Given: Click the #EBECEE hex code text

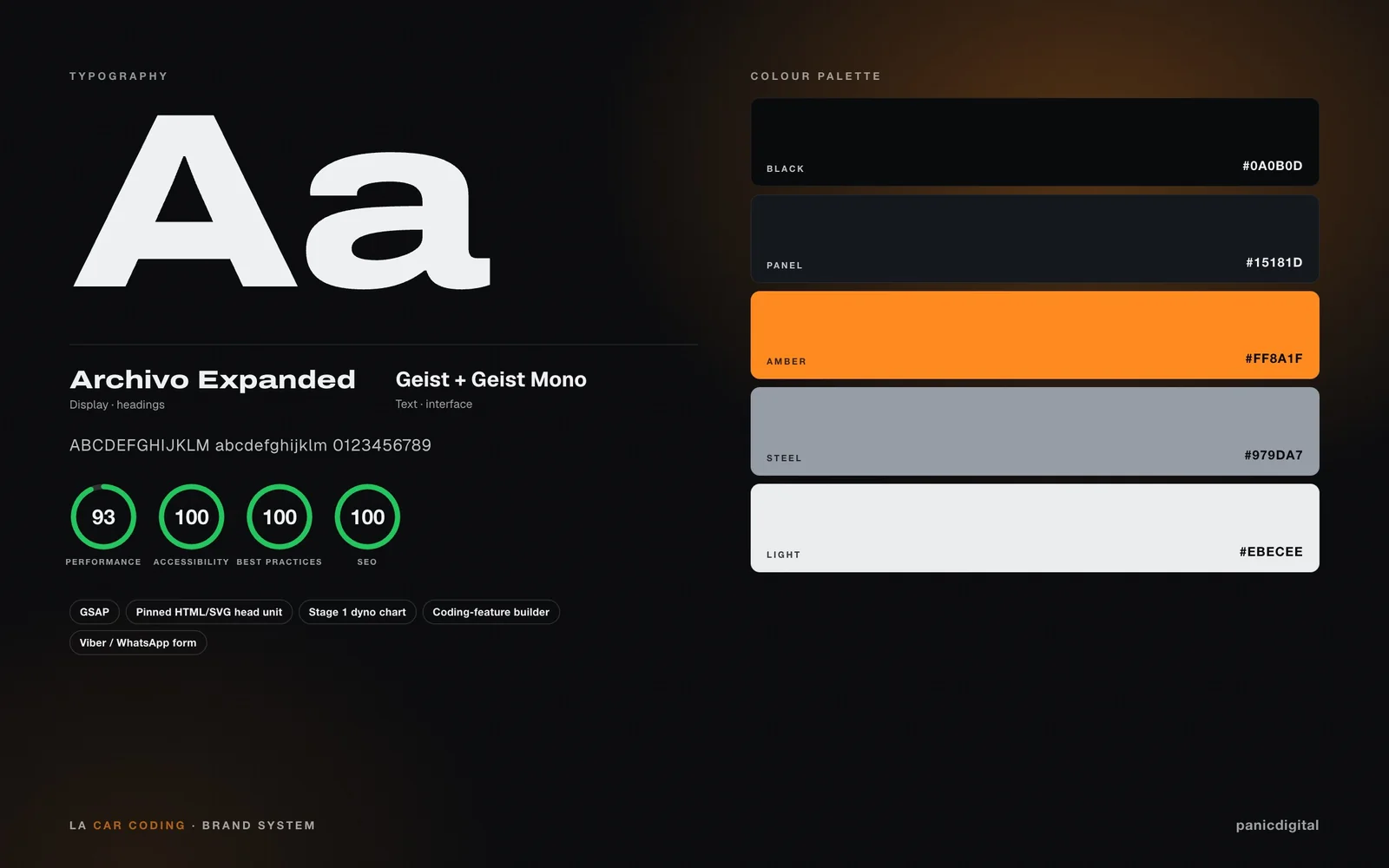Looking at the screenshot, I should point(1271,552).
